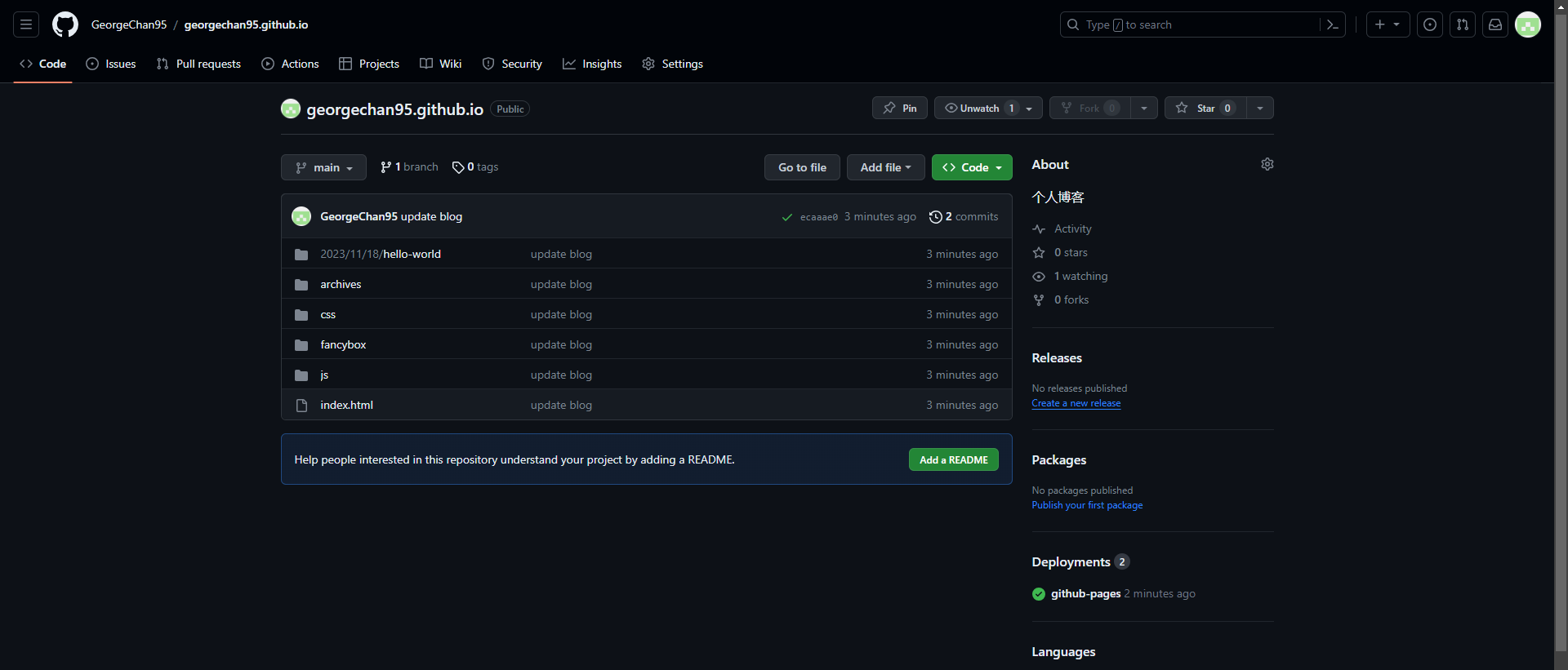1568x670 pixels.
Task: Open the notifications inbox icon
Action: tap(1495, 24)
